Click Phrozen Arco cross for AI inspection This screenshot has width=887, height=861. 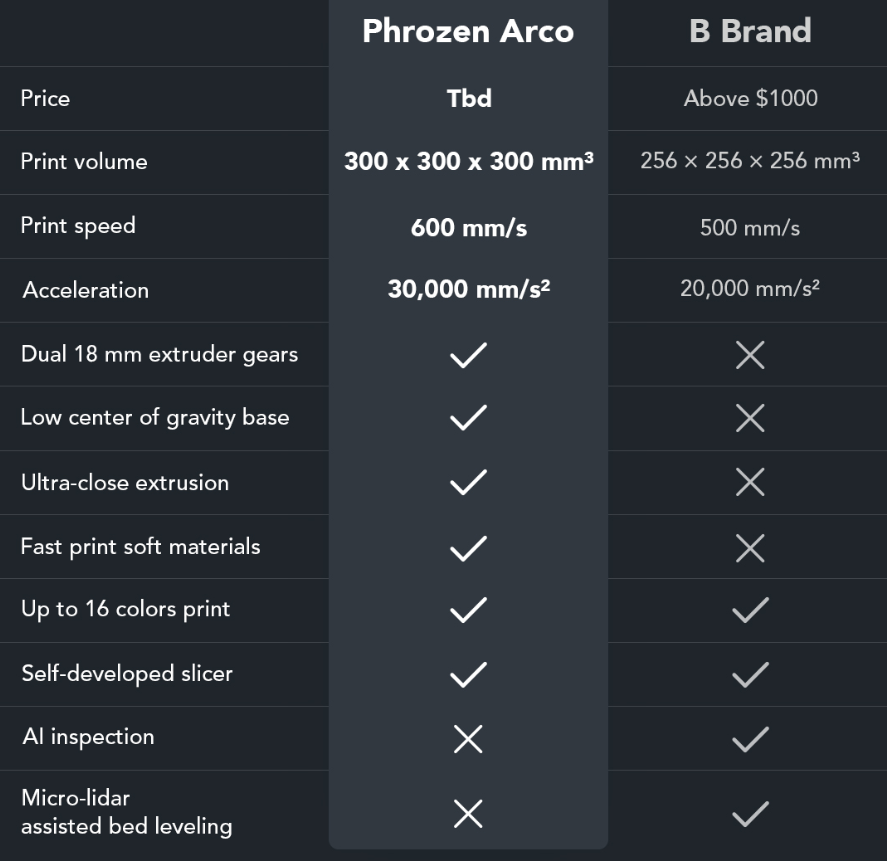point(468,739)
